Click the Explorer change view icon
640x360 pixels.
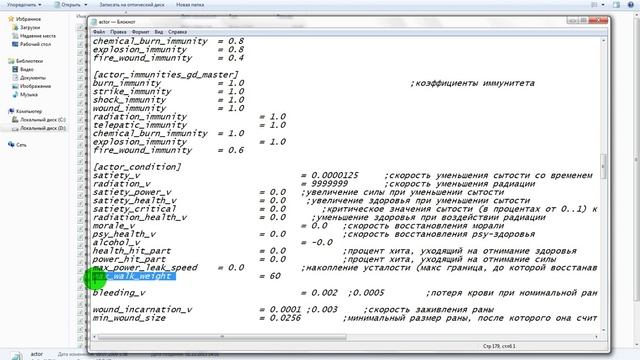594,5
